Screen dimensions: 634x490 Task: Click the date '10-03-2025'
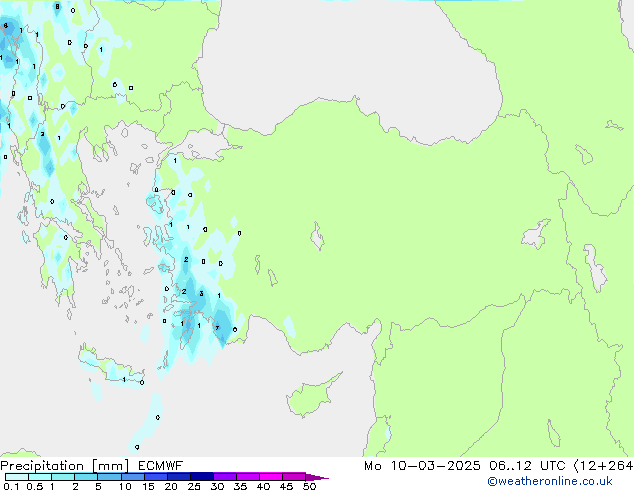pos(435,466)
